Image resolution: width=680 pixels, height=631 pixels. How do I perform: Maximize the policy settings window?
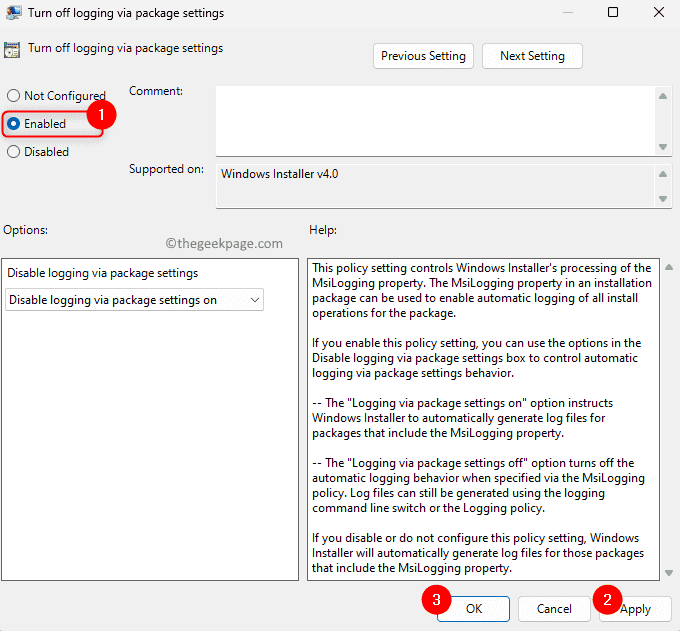pyautogui.click(x=613, y=13)
